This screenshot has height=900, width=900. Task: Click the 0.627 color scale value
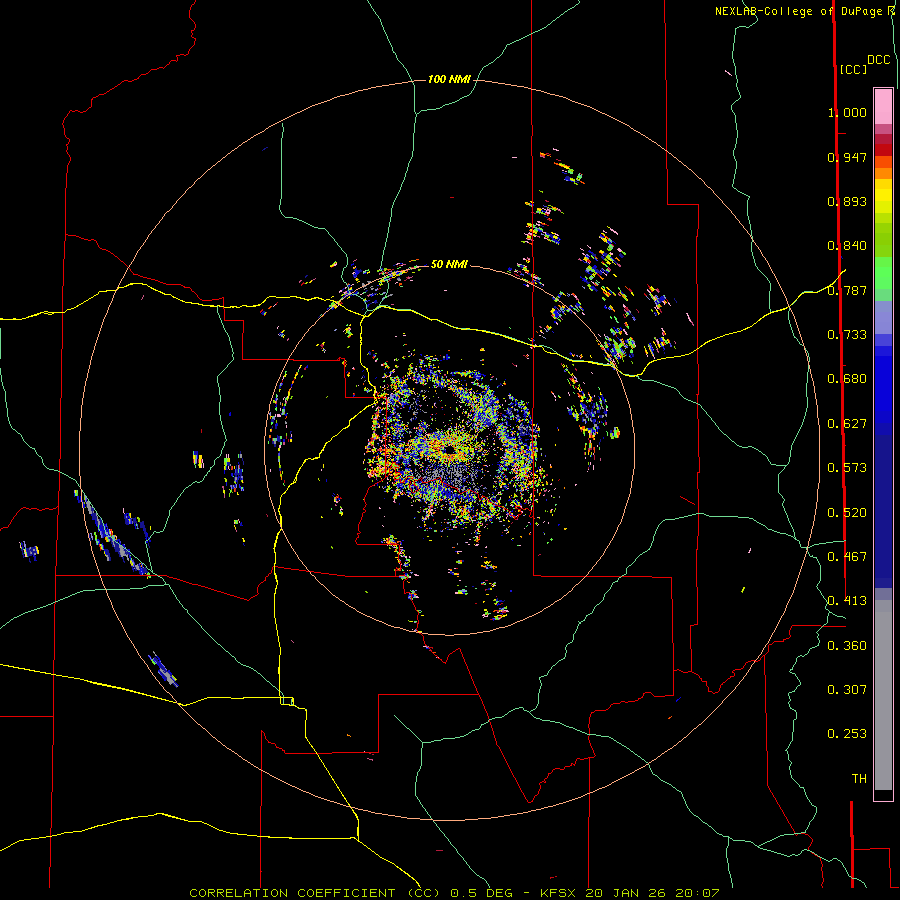pos(847,424)
